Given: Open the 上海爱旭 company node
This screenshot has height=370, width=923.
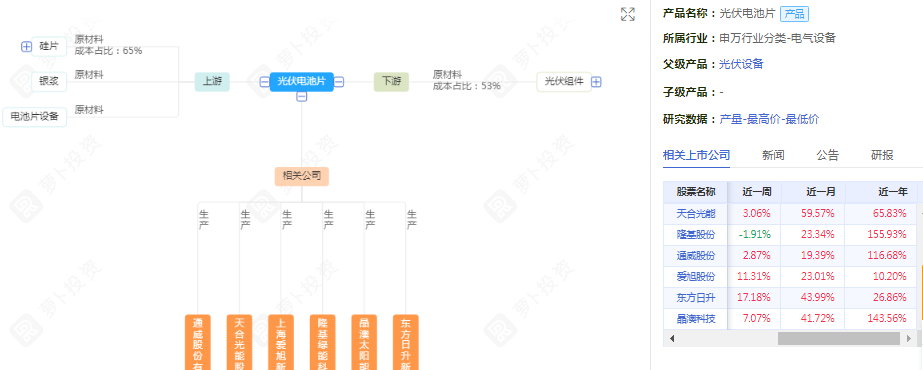Looking at the screenshot, I should [x=281, y=342].
